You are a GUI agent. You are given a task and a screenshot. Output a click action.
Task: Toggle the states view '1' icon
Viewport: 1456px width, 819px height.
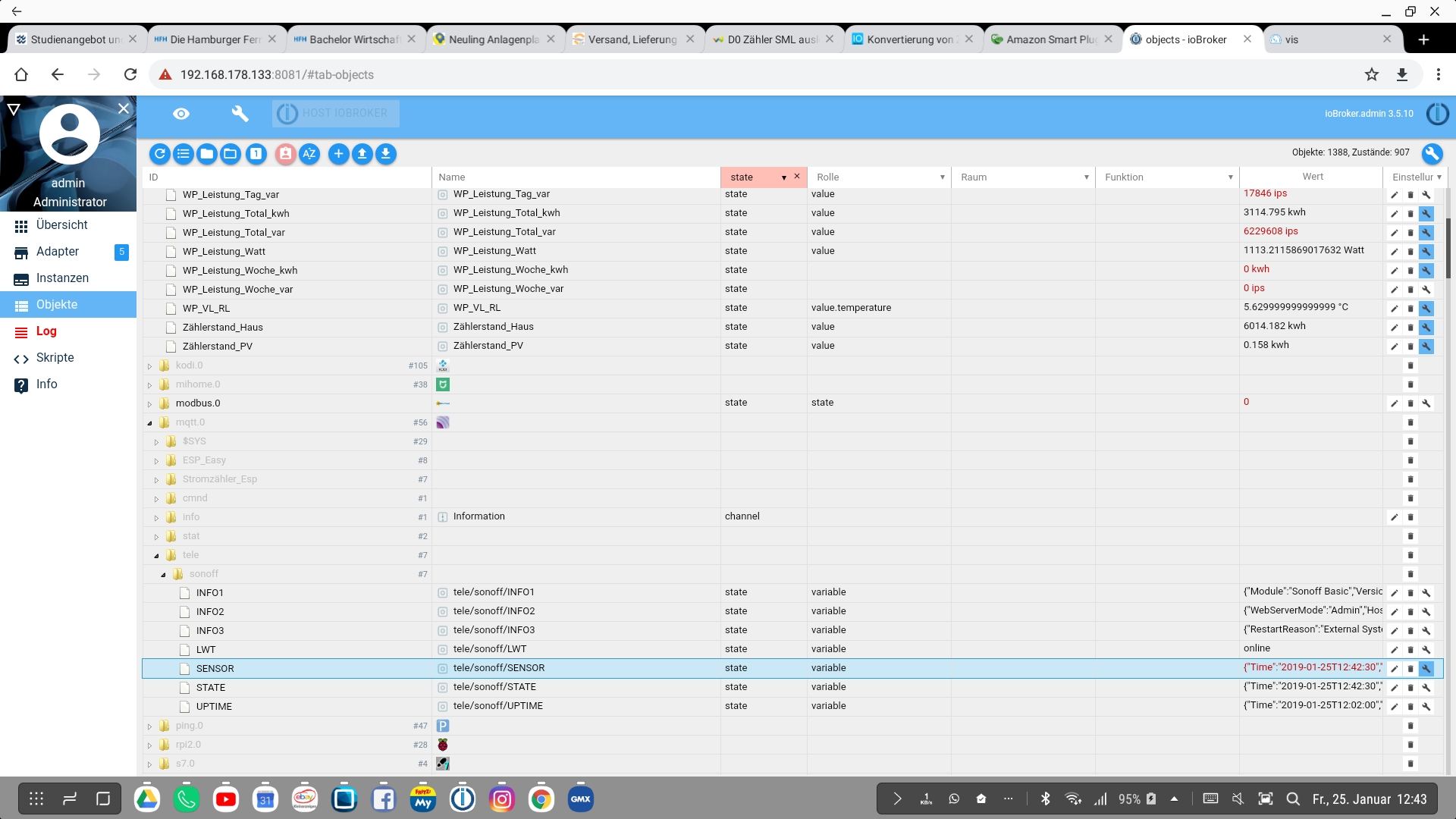(256, 154)
